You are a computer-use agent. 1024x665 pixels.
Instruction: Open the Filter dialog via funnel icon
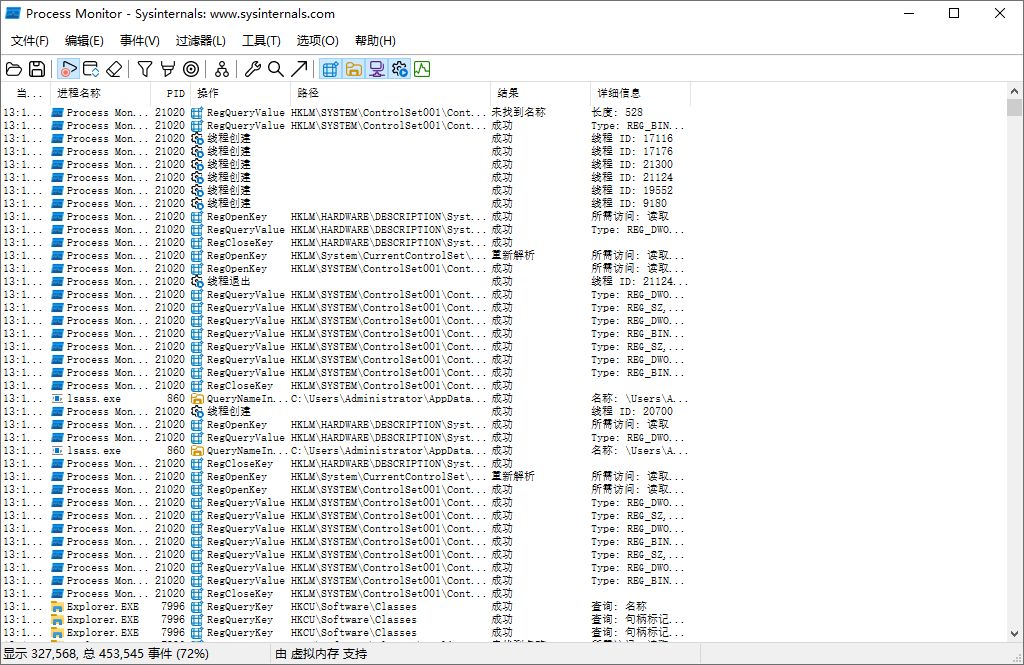click(x=145, y=69)
